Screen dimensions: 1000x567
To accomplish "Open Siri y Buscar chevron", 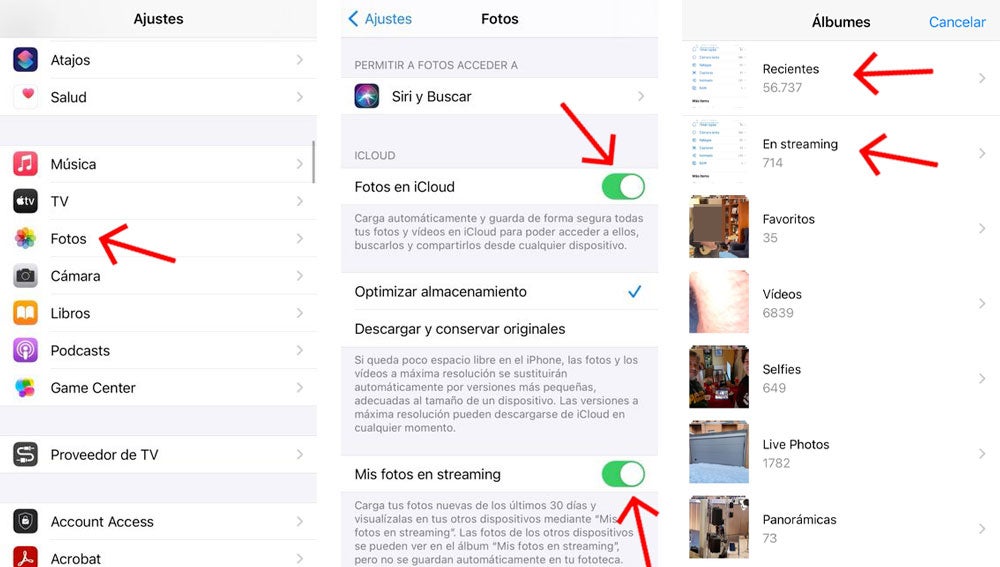I will [x=641, y=96].
